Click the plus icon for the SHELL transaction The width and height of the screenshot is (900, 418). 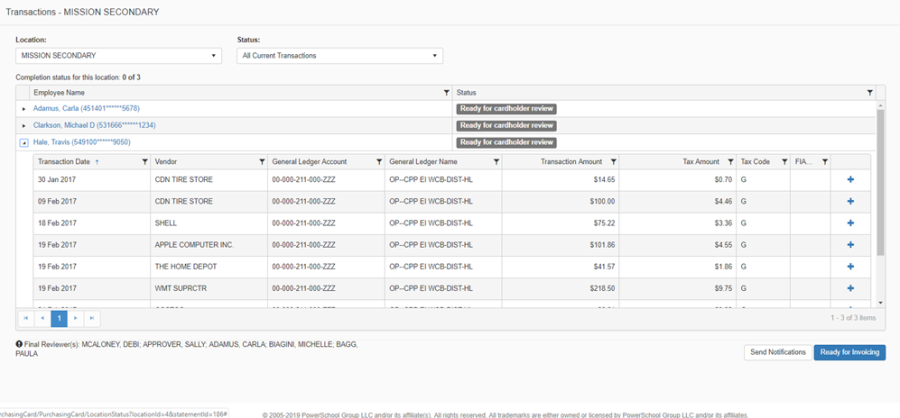(850, 223)
